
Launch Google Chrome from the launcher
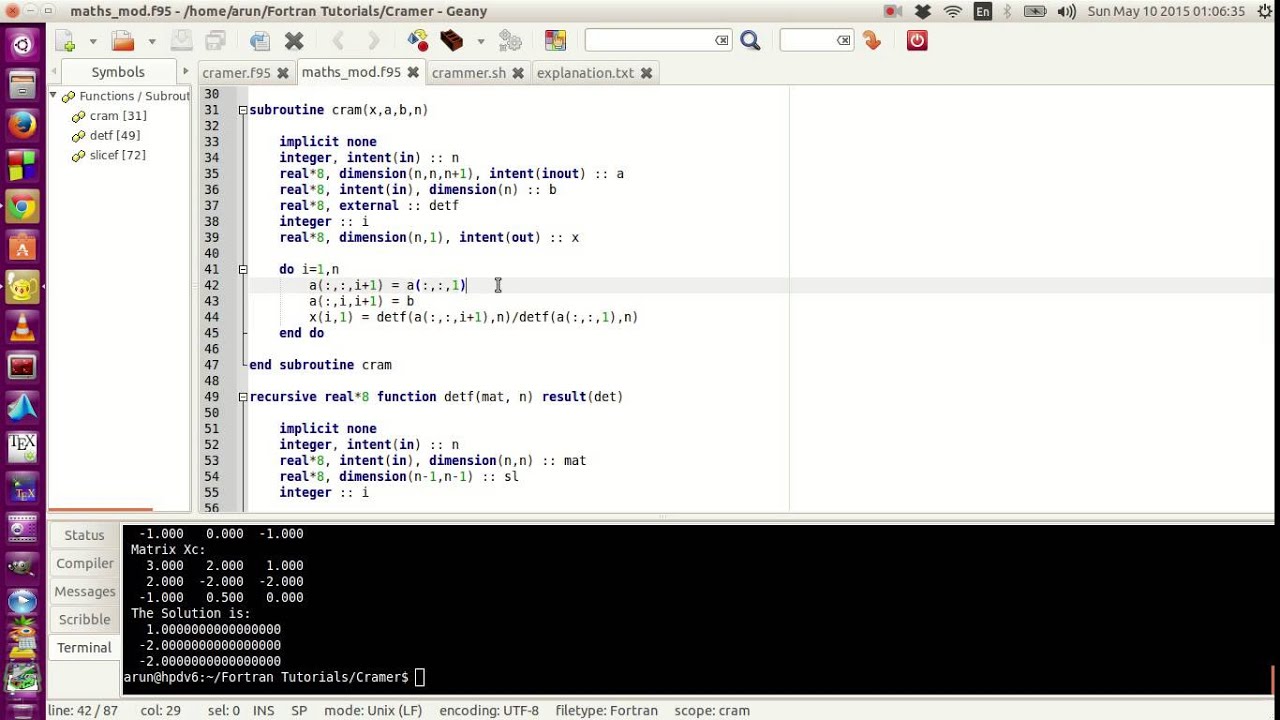pyautogui.click(x=22, y=208)
